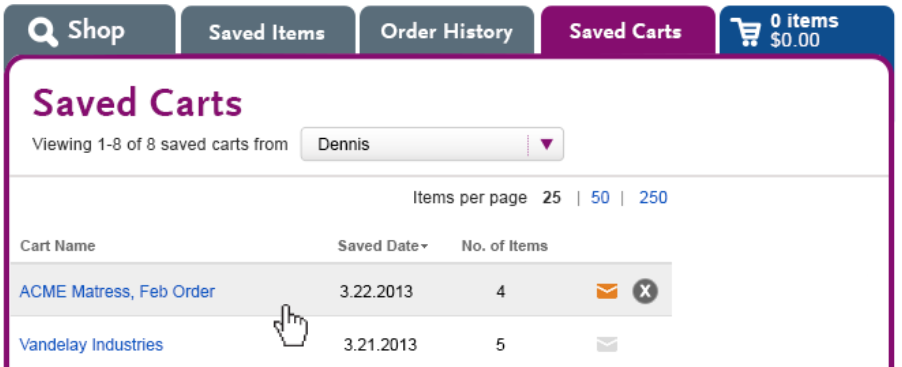The height and width of the screenshot is (367, 902).
Task: Open ACME Matress, Feb Order cart
Action: [117, 292]
